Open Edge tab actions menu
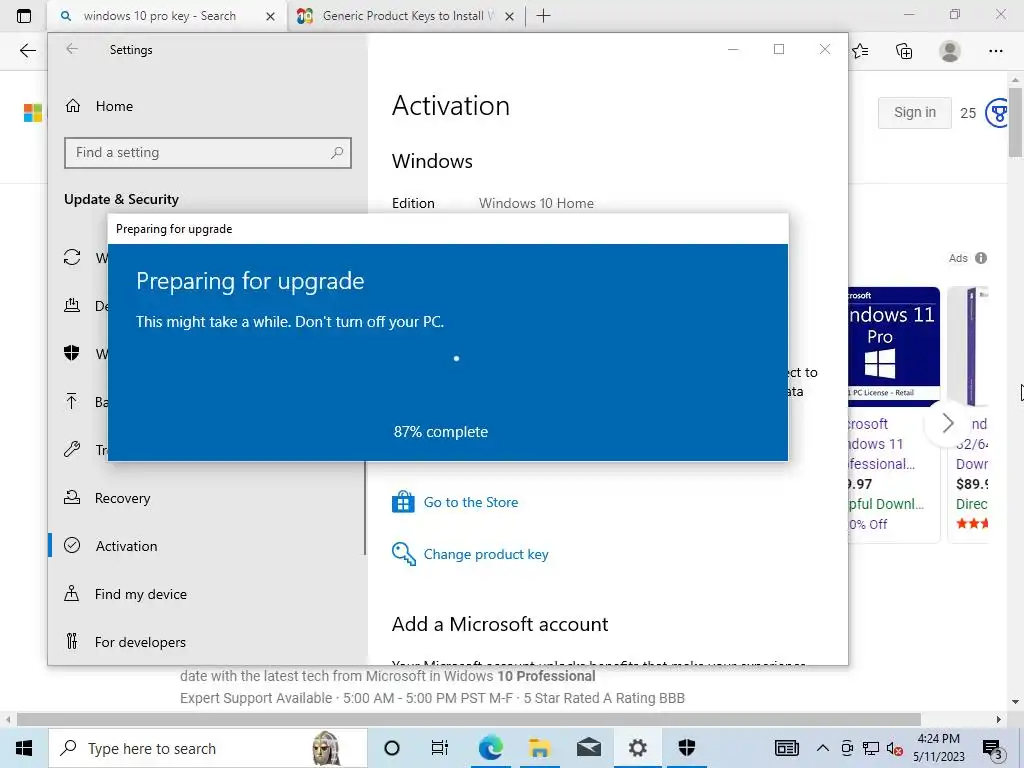Image resolution: width=1024 pixels, height=768 pixels. 24,16
